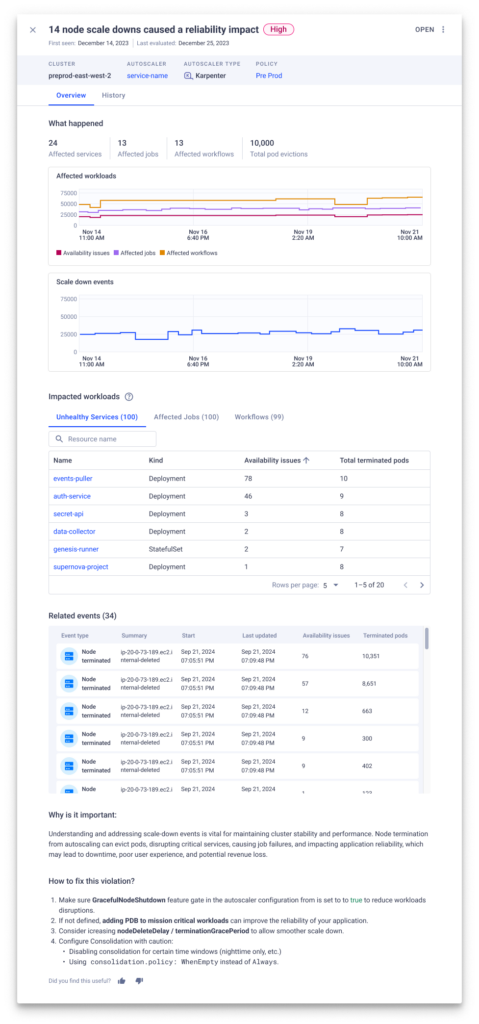Screen dimensions: 479x1024
Task: Switch to the Overview tab
Action: point(71,95)
